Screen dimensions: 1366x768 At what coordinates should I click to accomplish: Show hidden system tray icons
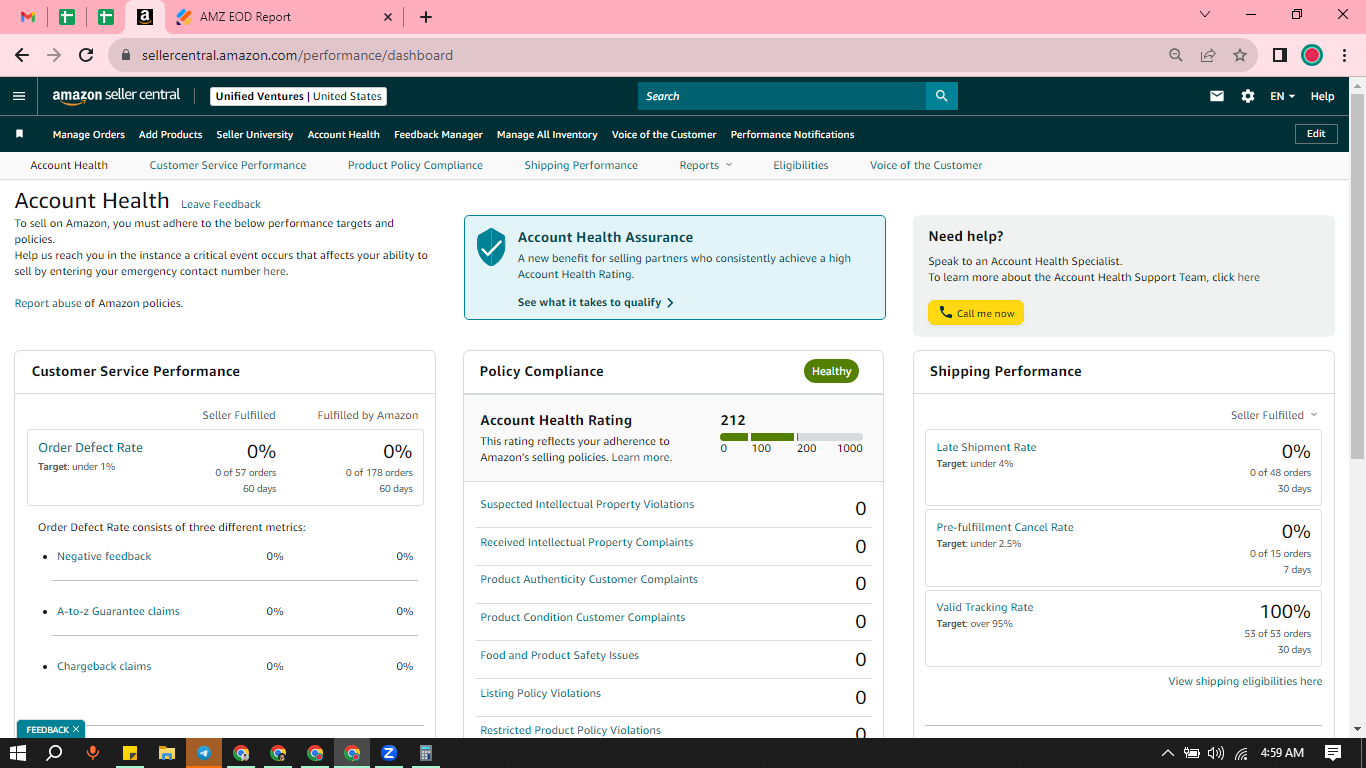pyautogui.click(x=1167, y=753)
